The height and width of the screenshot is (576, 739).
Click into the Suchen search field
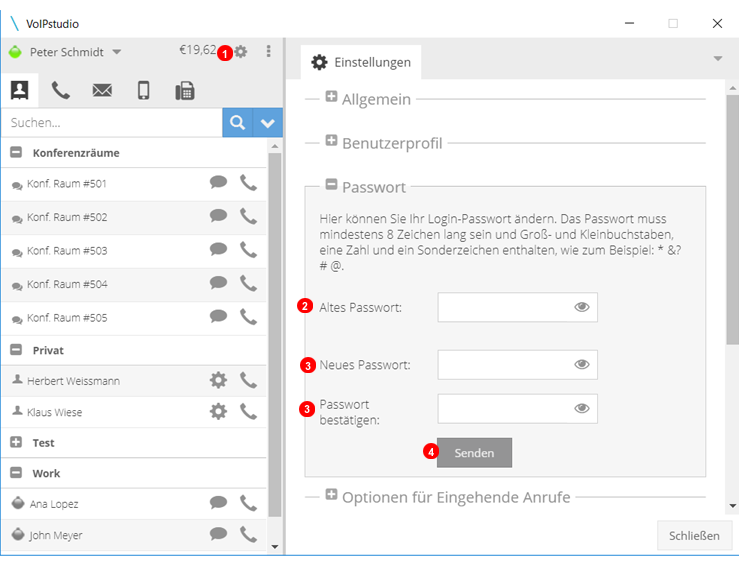[x=112, y=123]
